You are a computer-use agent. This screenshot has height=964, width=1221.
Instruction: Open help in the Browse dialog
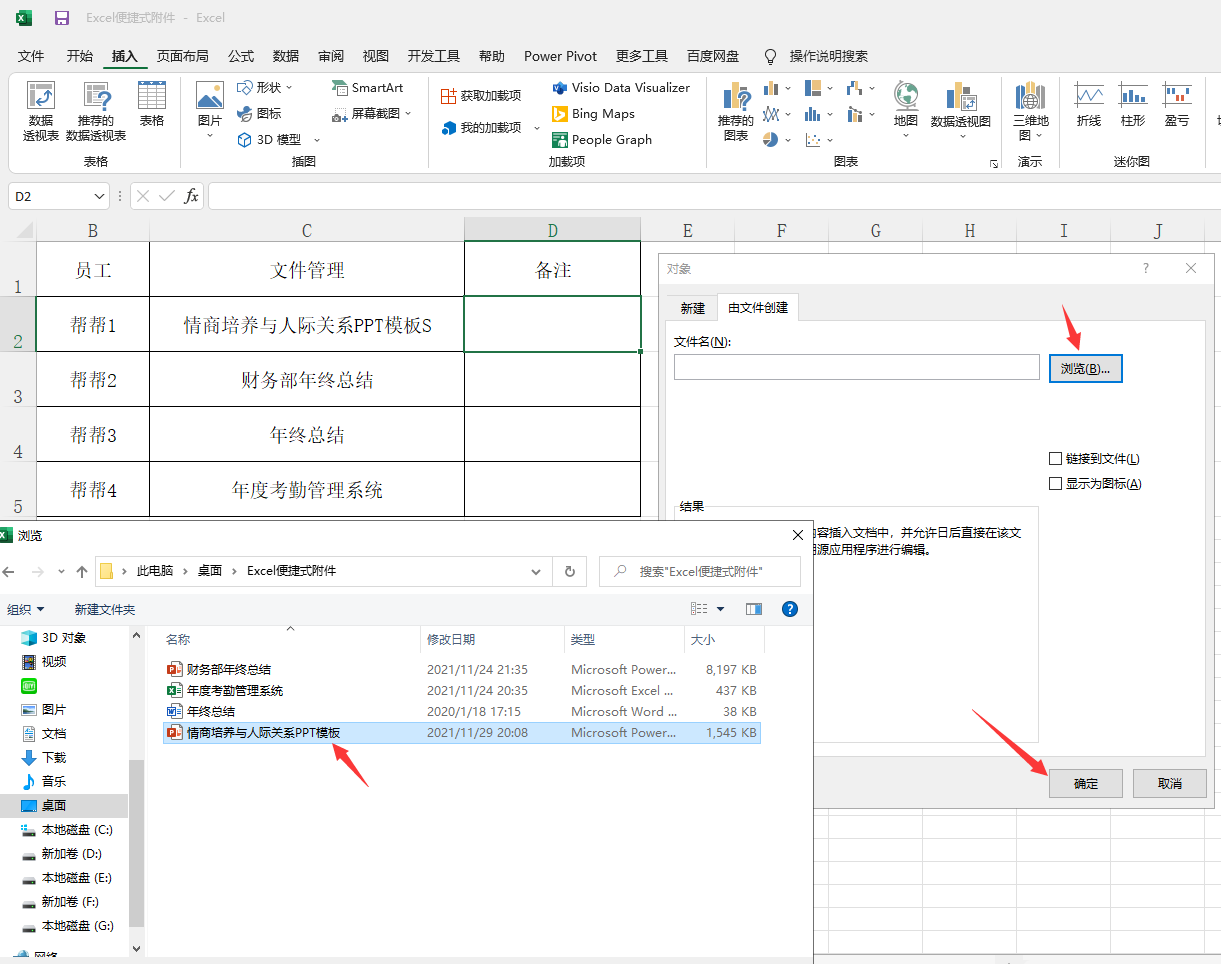click(789, 609)
